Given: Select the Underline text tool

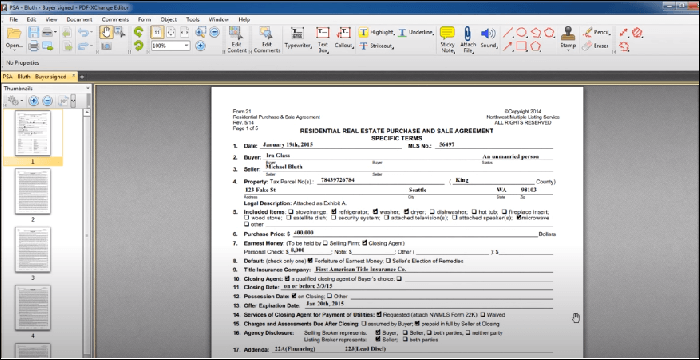Looking at the screenshot, I should point(415,33).
